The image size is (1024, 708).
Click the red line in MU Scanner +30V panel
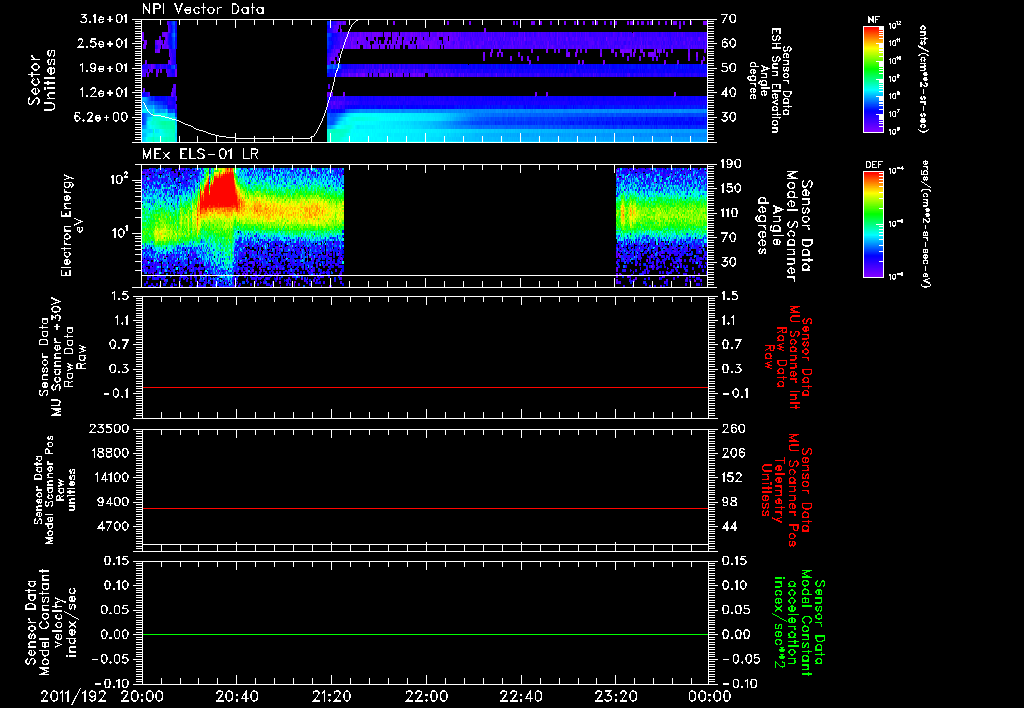point(425,387)
